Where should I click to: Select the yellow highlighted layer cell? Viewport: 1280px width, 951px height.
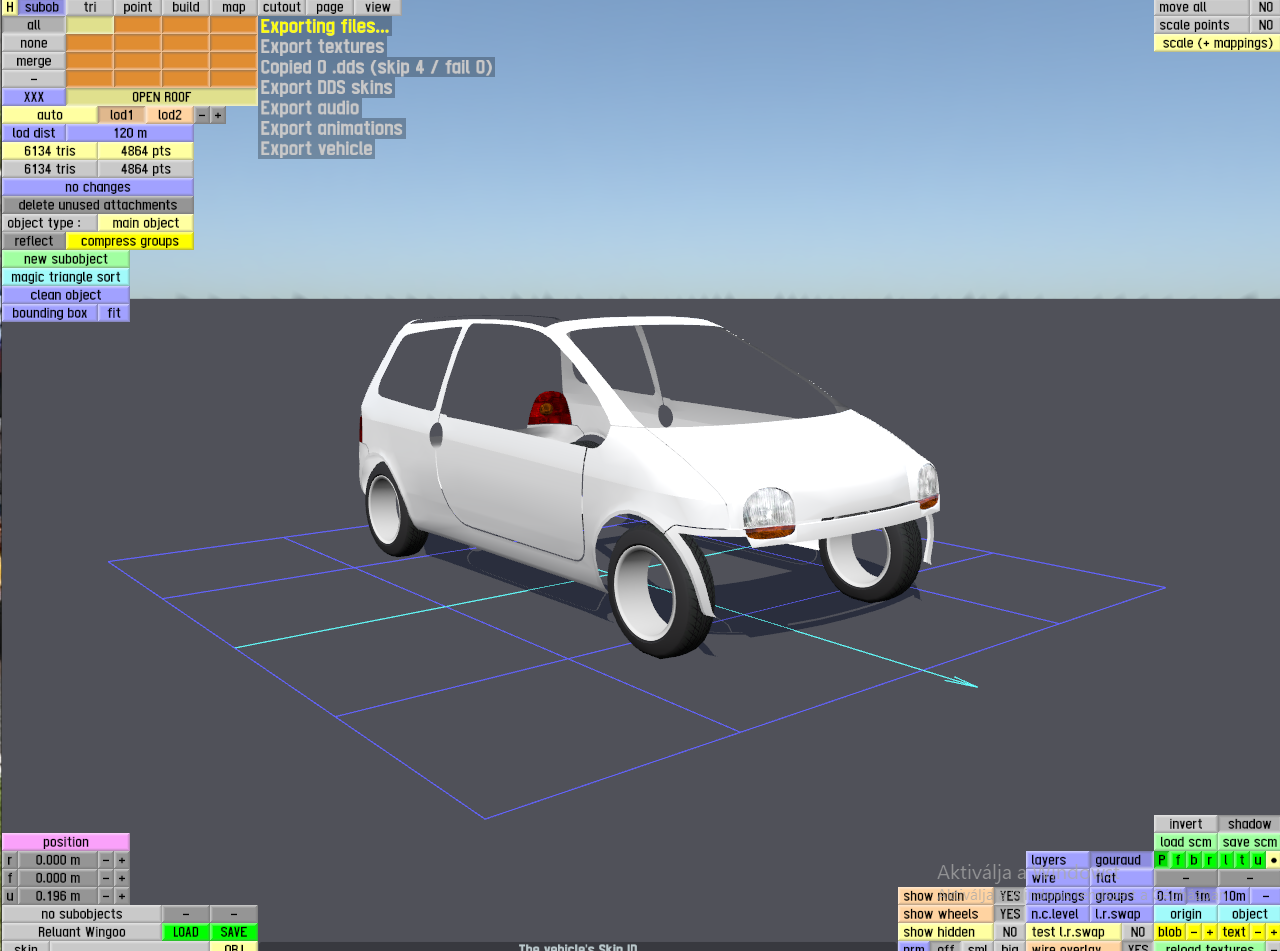90,25
